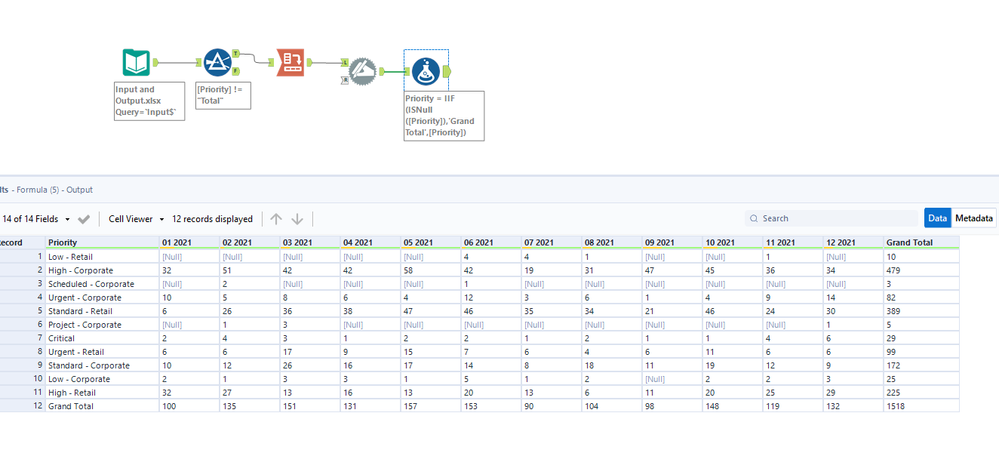Screen dimensions: 999x460
Task: Click the Priority = IIF formula annotation
Action: (443, 115)
